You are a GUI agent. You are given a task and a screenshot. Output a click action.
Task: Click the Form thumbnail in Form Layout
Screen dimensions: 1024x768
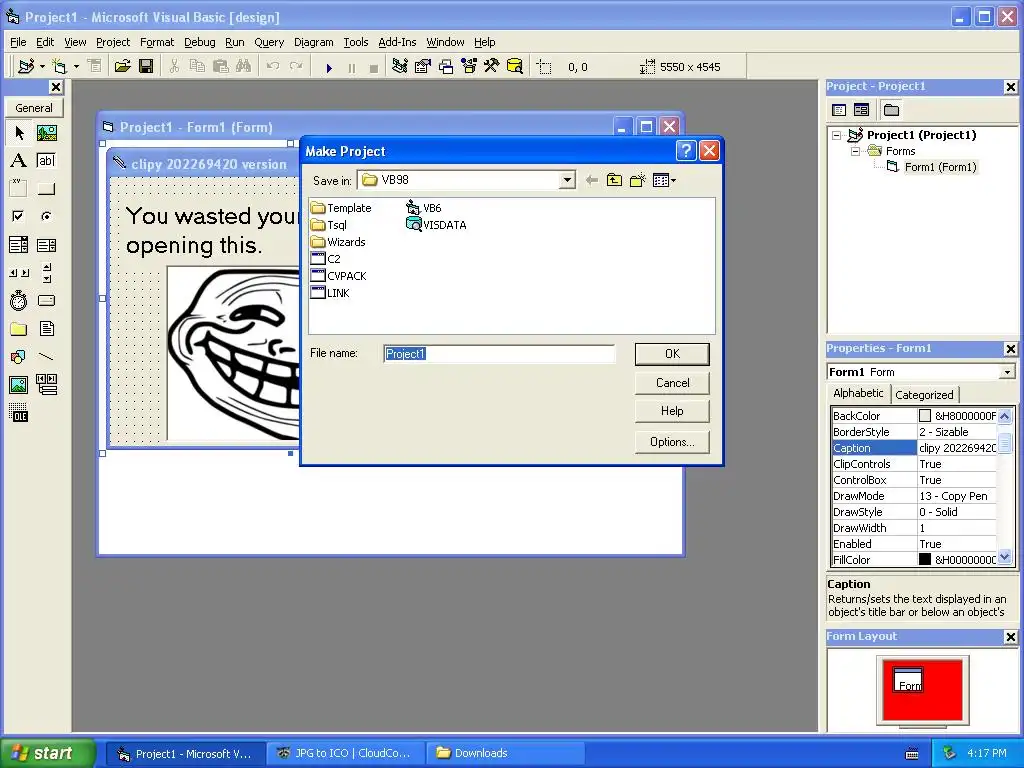point(908,680)
